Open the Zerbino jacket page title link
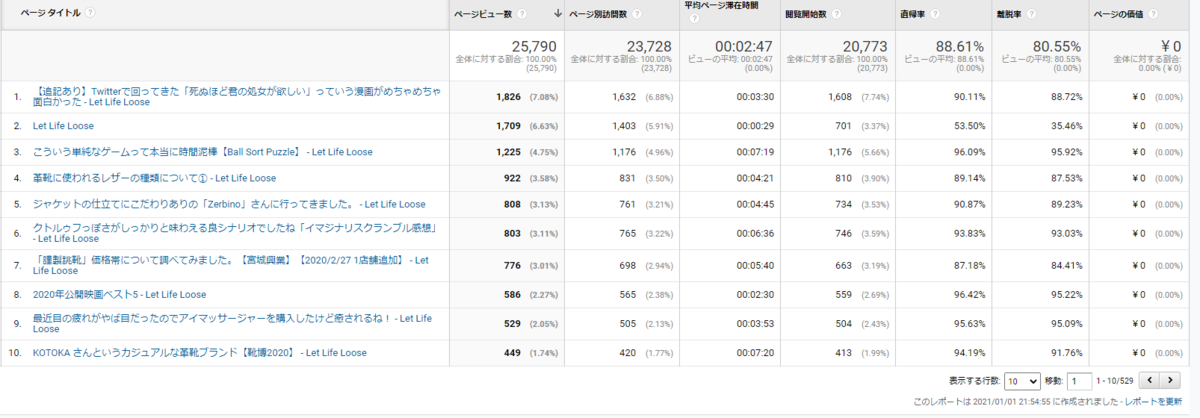 coord(228,204)
